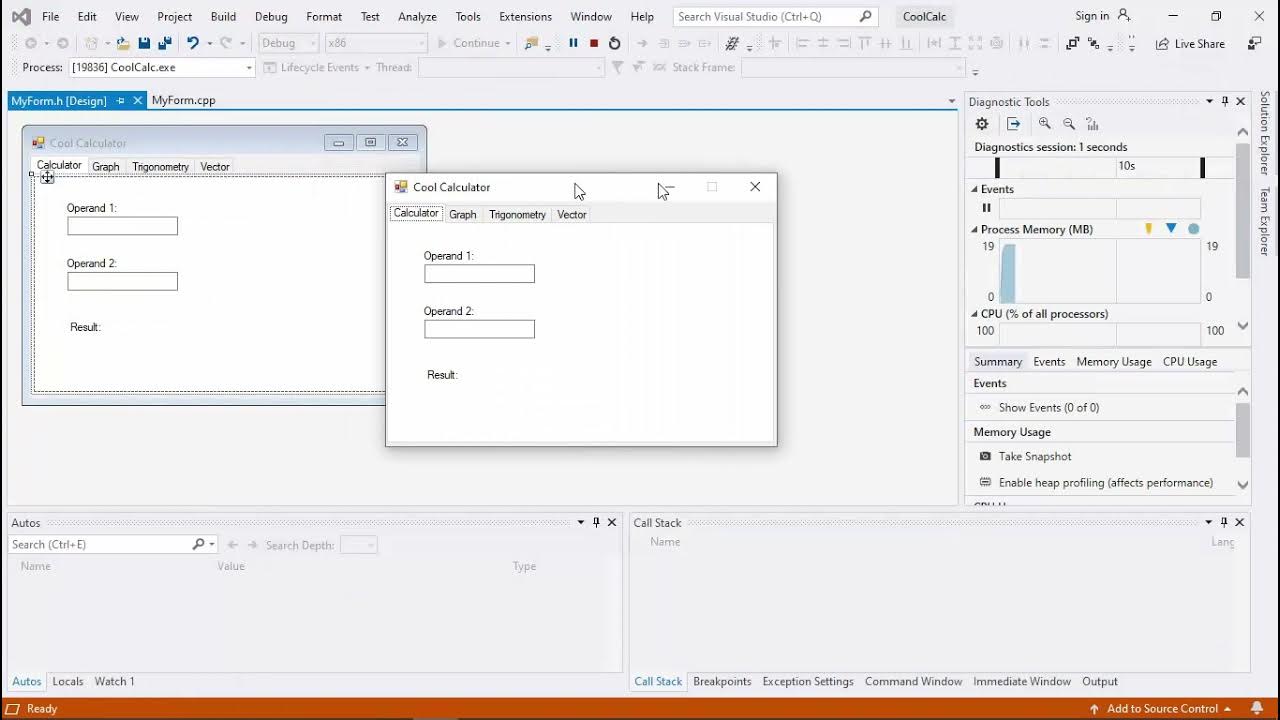Open the Solution Explorer side tab
1280x720 pixels.
[x=1264, y=132]
